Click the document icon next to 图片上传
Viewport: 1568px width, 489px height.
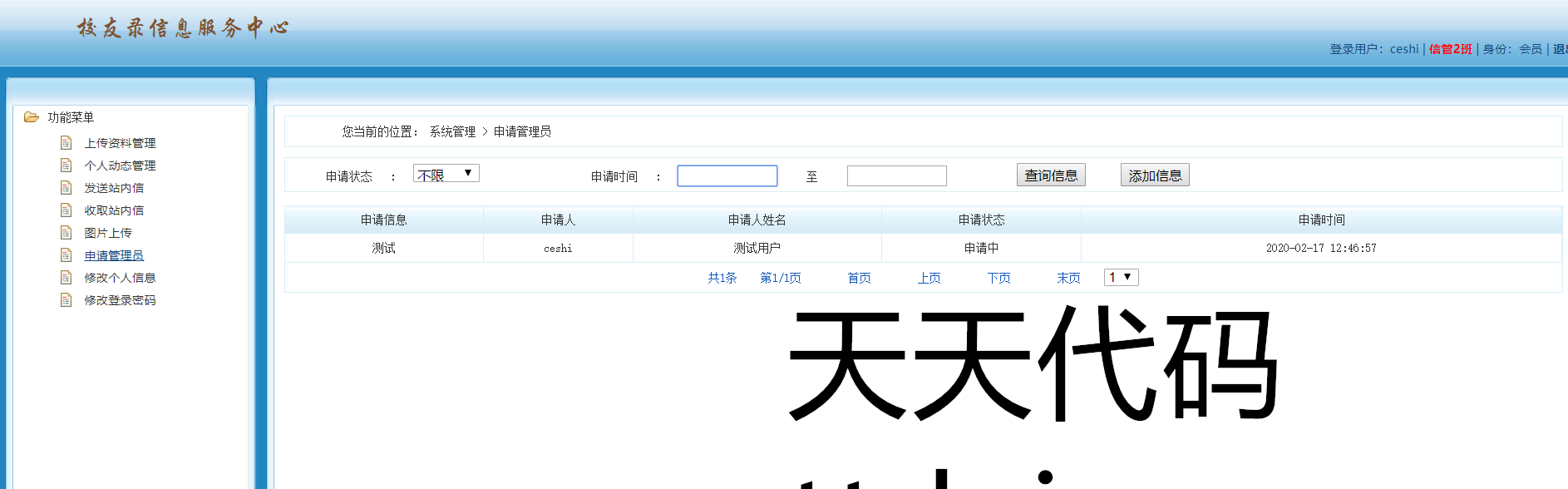pos(67,233)
